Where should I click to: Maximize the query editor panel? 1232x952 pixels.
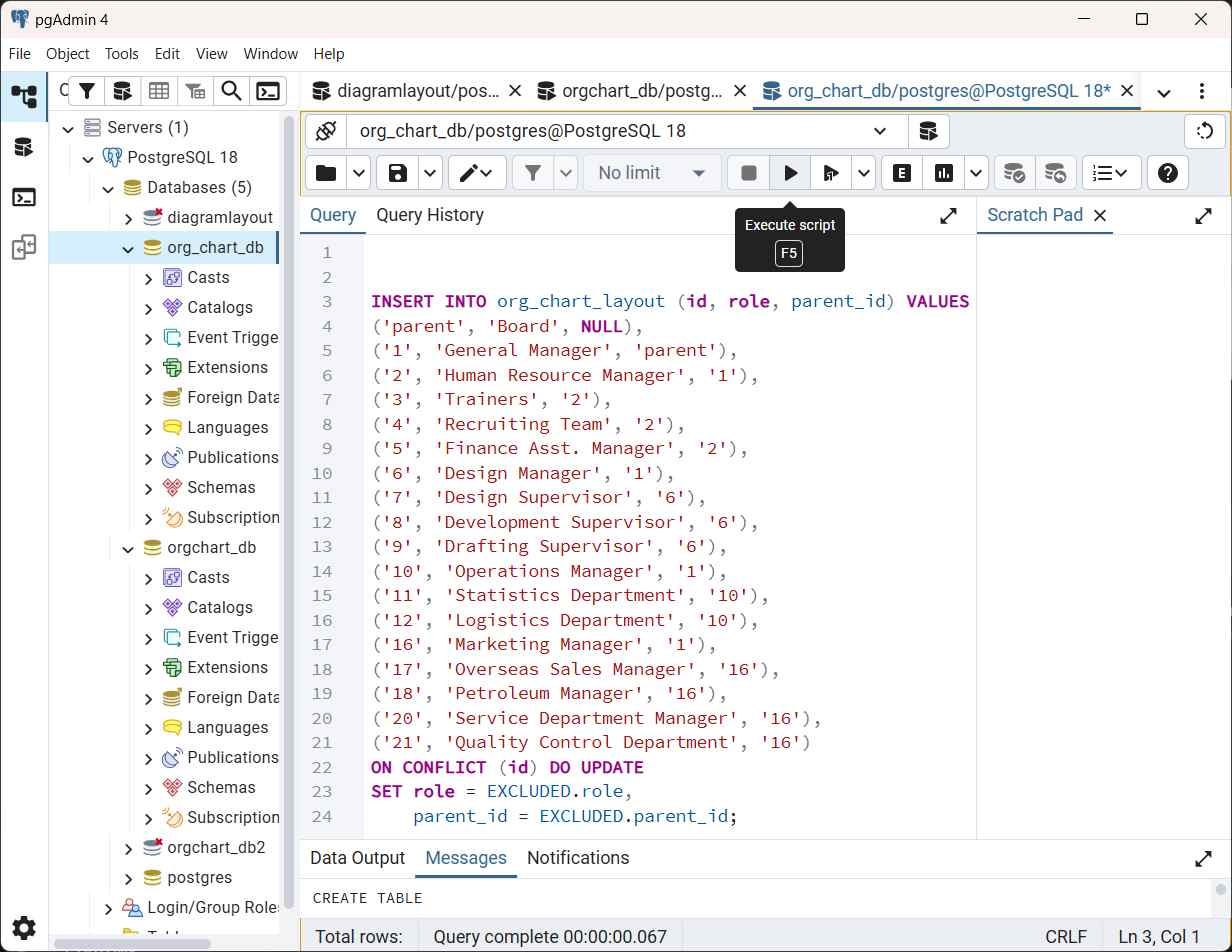[948, 216]
